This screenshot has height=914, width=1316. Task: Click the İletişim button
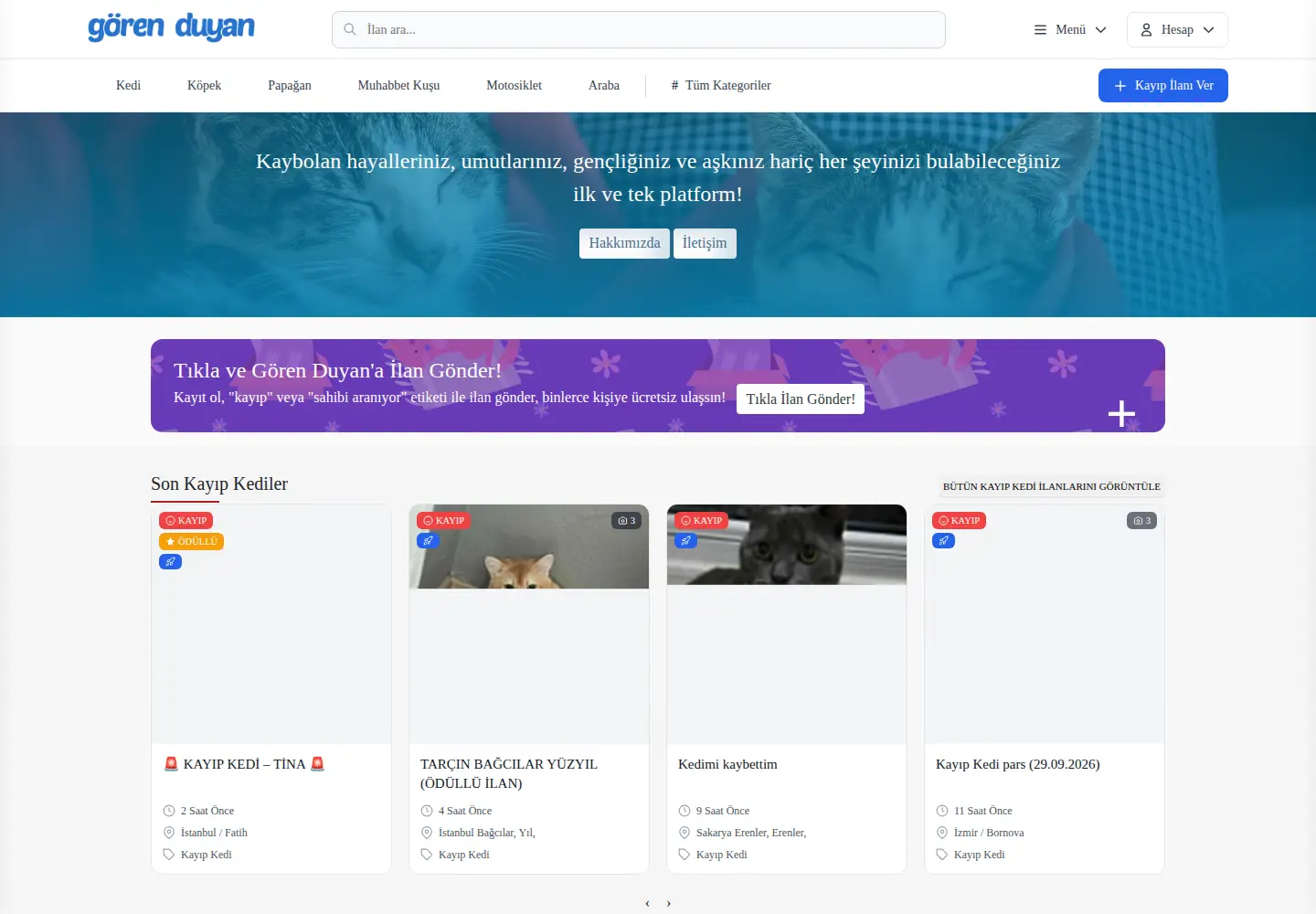[x=705, y=243]
